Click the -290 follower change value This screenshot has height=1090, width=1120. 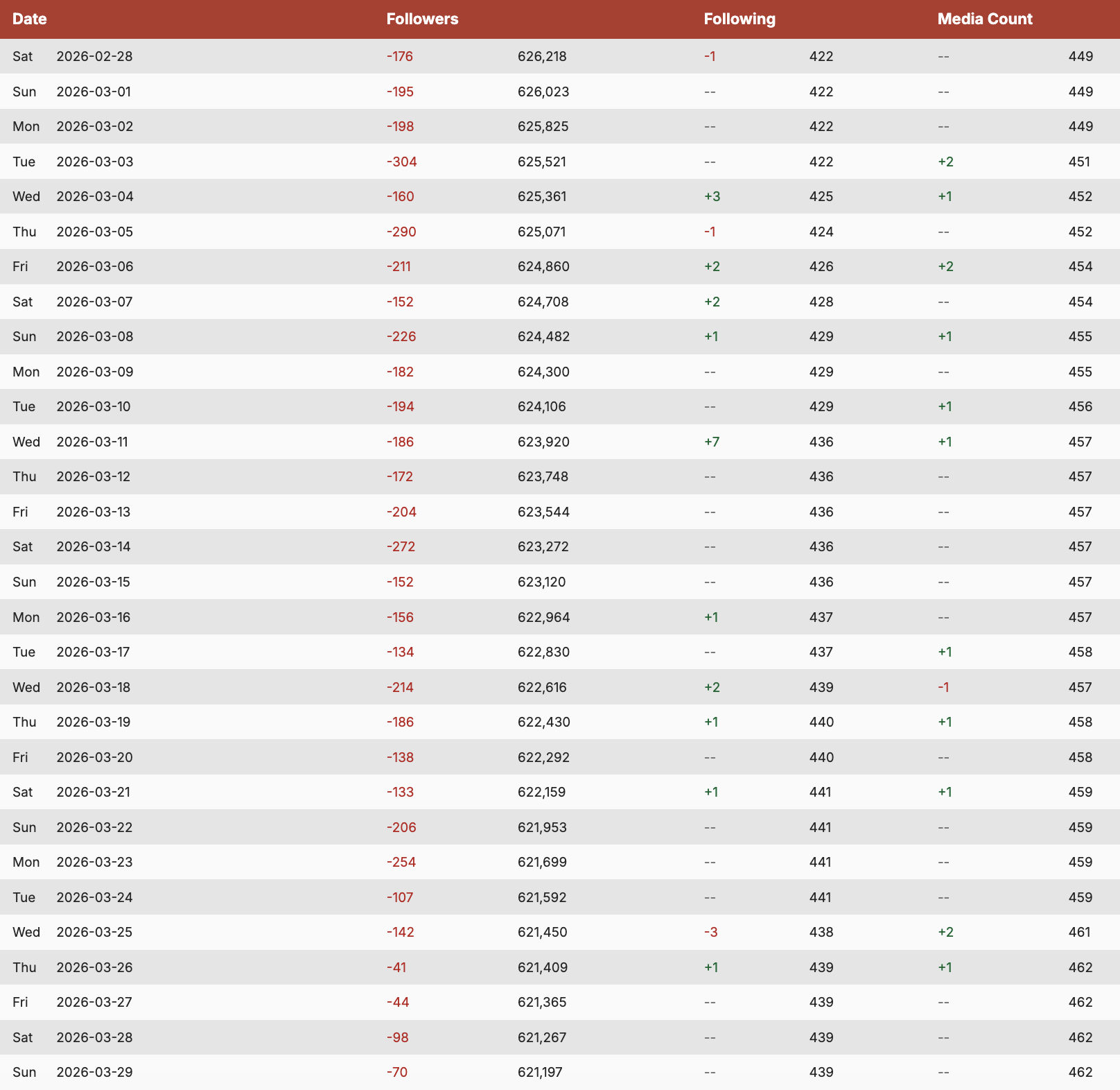coord(401,232)
